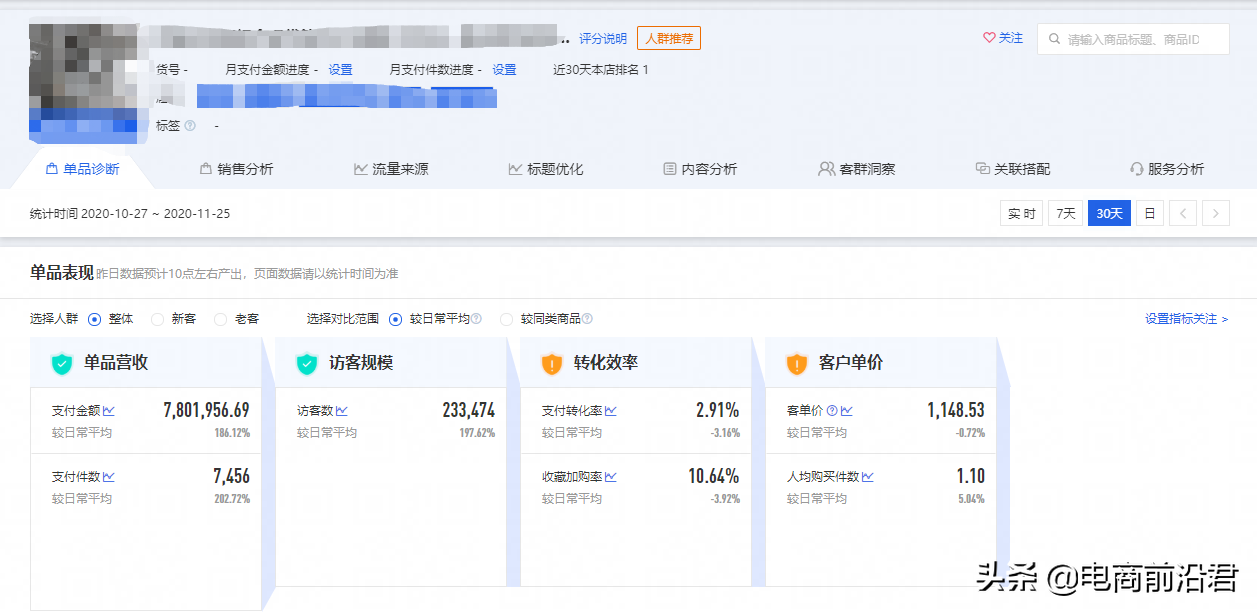Image resolution: width=1257 pixels, height=612 pixels.
Task: Click the right pagination chevron near 日
Action: [x=1215, y=213]
